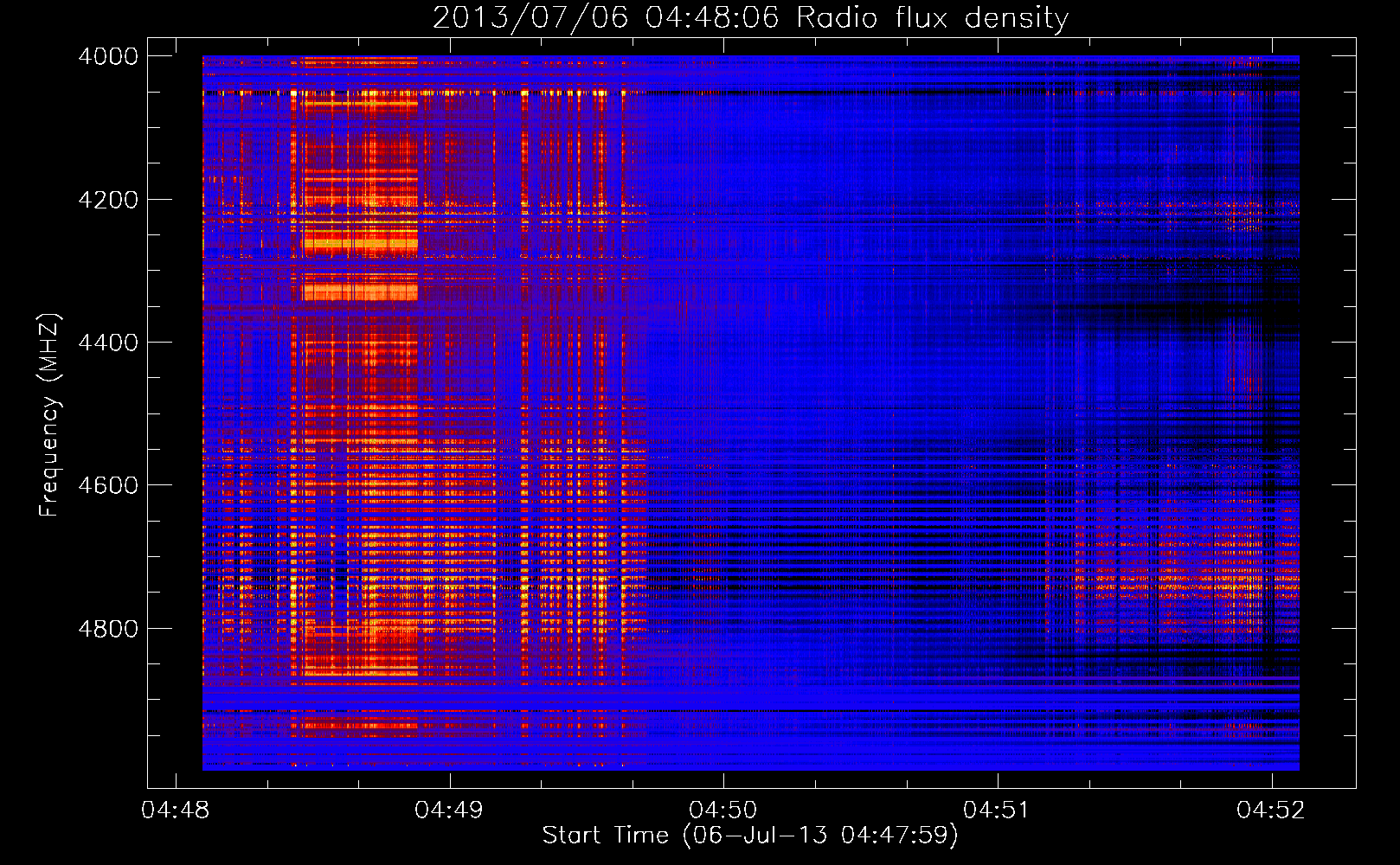Click the 4600 frequency axis label
1400x865 pixels.
coord(108,485)
